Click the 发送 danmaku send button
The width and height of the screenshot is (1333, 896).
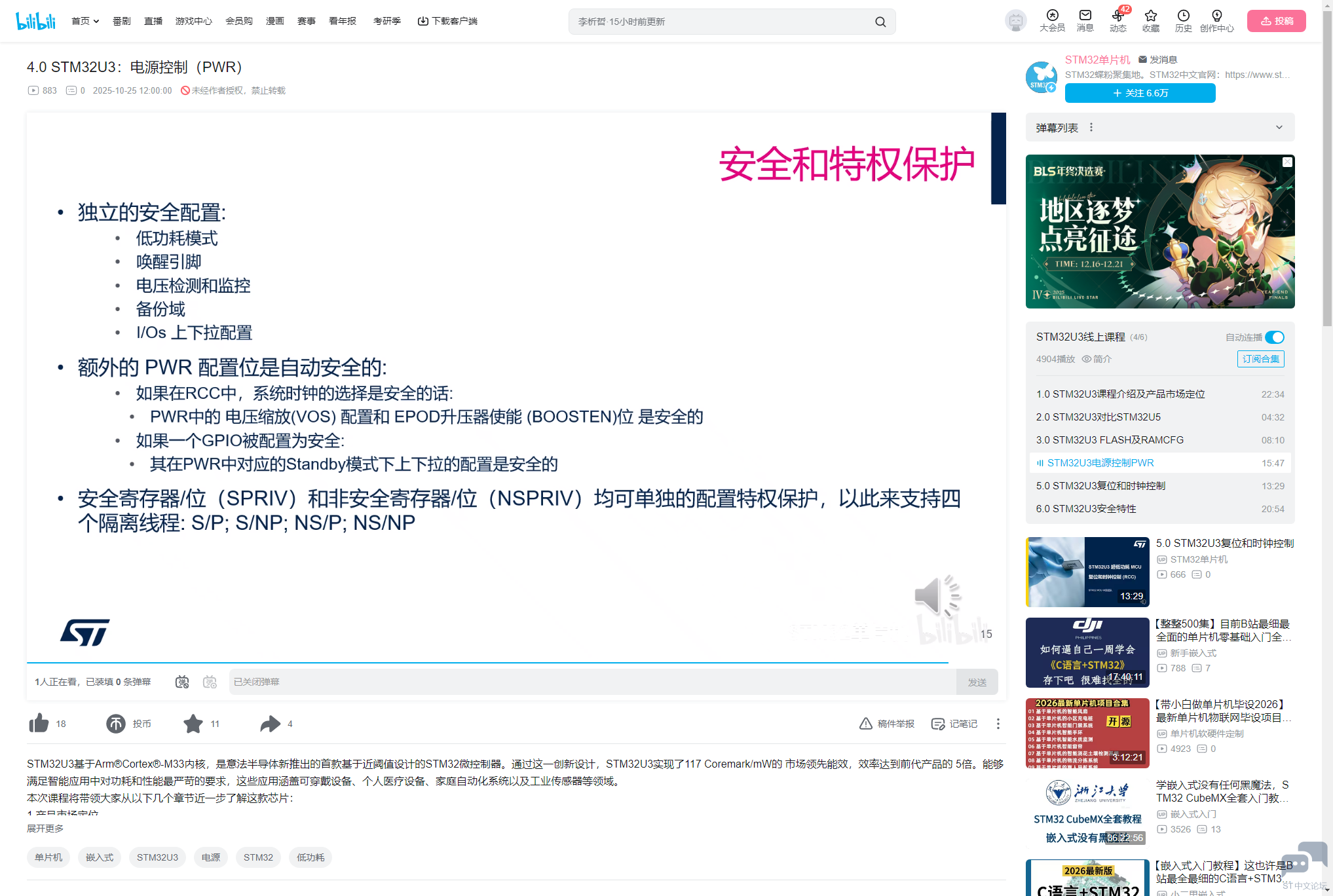coord(977,682)
